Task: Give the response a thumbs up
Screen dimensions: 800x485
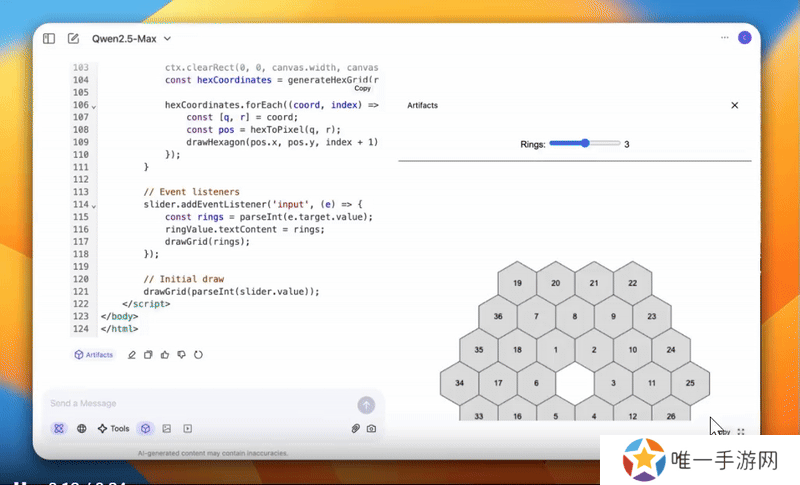Action: (x=165, y=355)
